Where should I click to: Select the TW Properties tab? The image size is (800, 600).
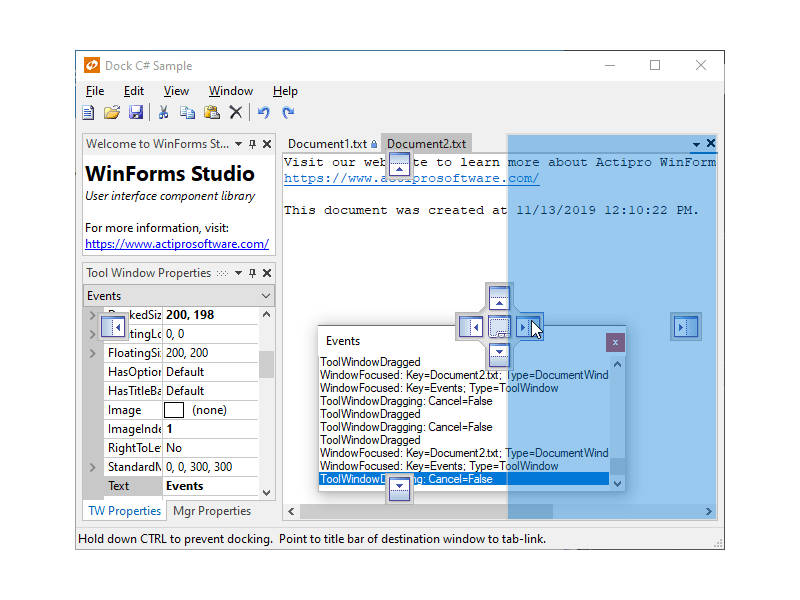[x=124, y=511]
